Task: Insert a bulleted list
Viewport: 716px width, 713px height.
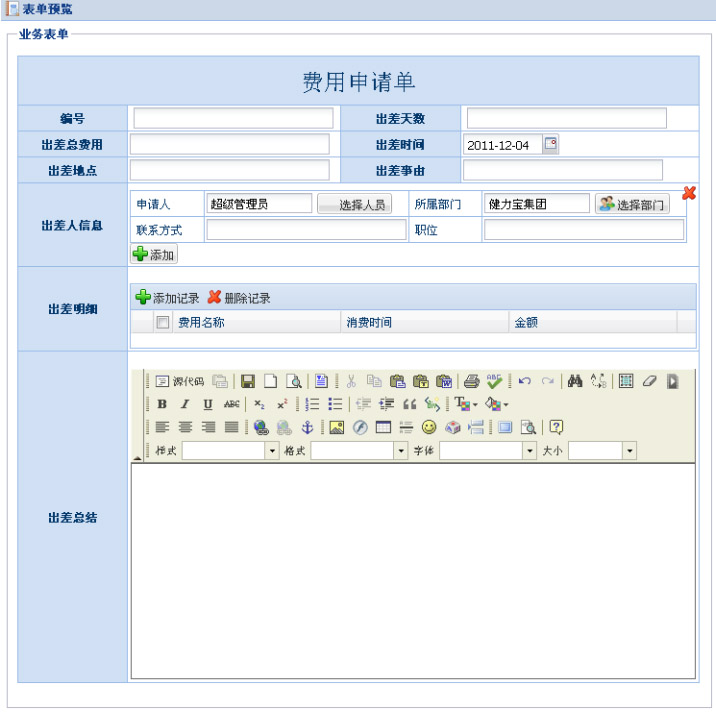Action: coord(335,404)
